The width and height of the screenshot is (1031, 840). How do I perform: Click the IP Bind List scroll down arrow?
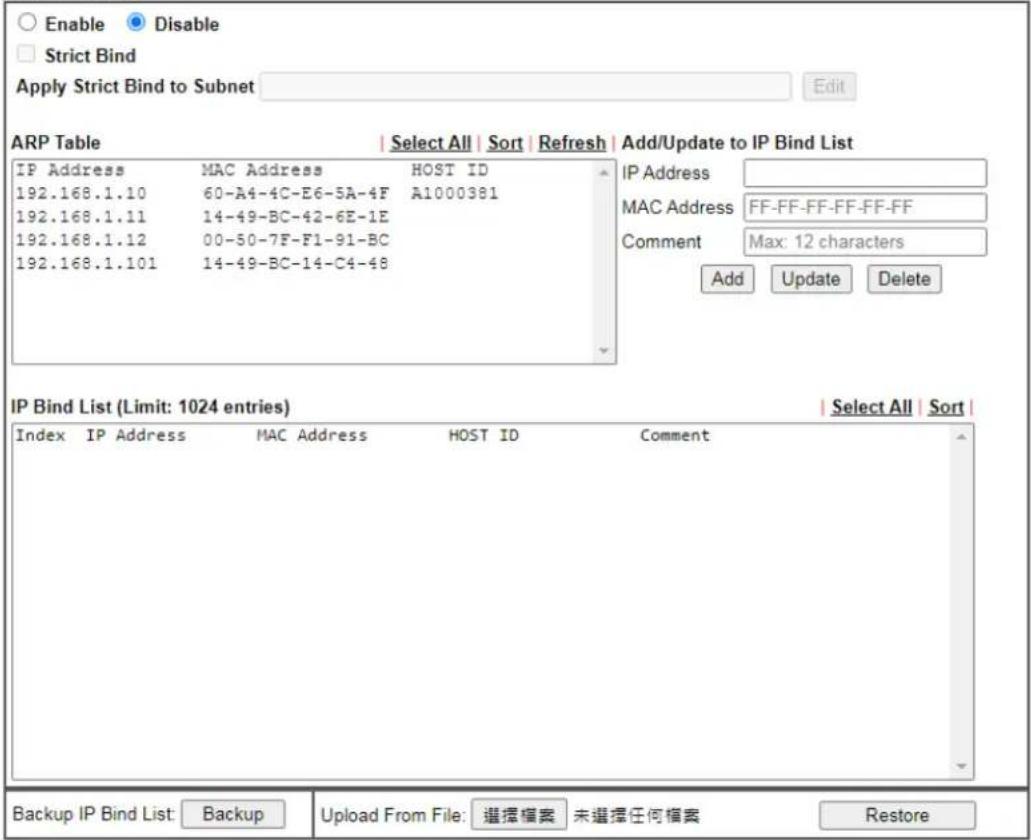pos(961,766)
